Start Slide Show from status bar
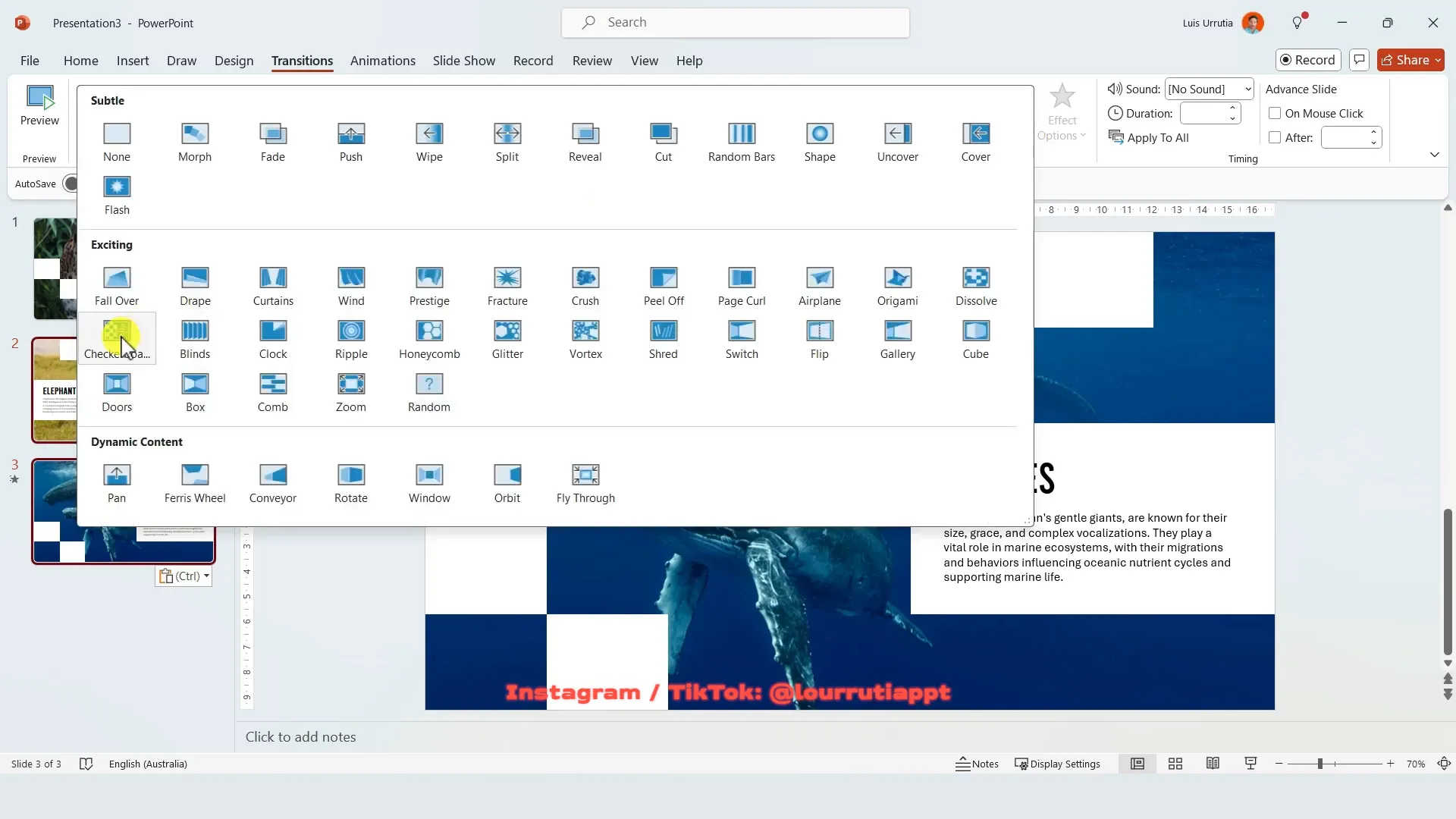 [1250, 764]
